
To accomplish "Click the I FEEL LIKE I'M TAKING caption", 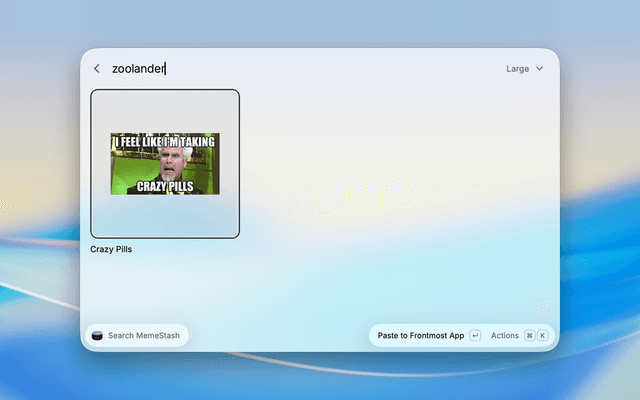I will tap(165, 142).
